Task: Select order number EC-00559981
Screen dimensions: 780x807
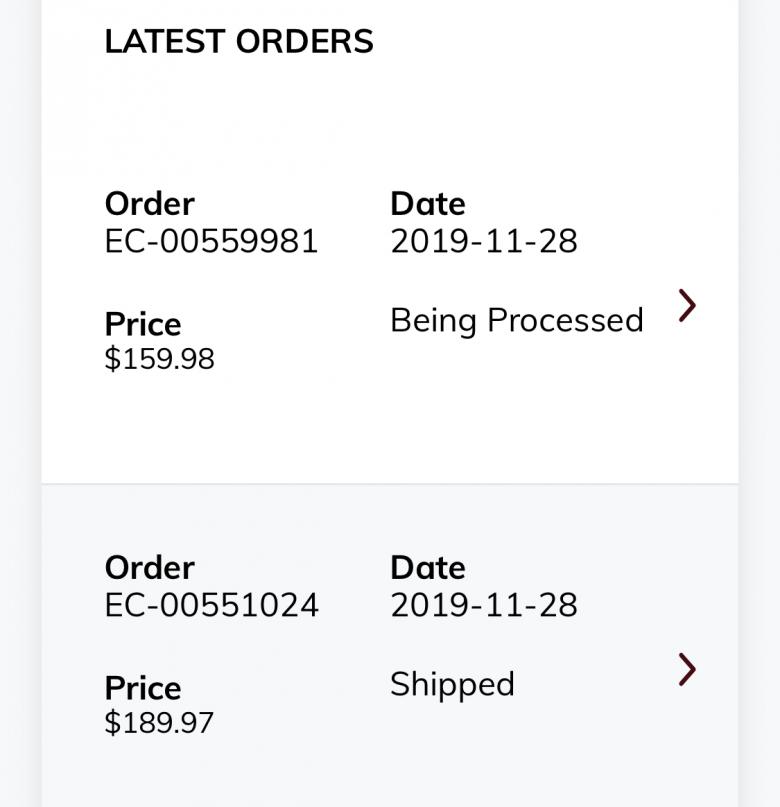Action: (x=211, y=241)
